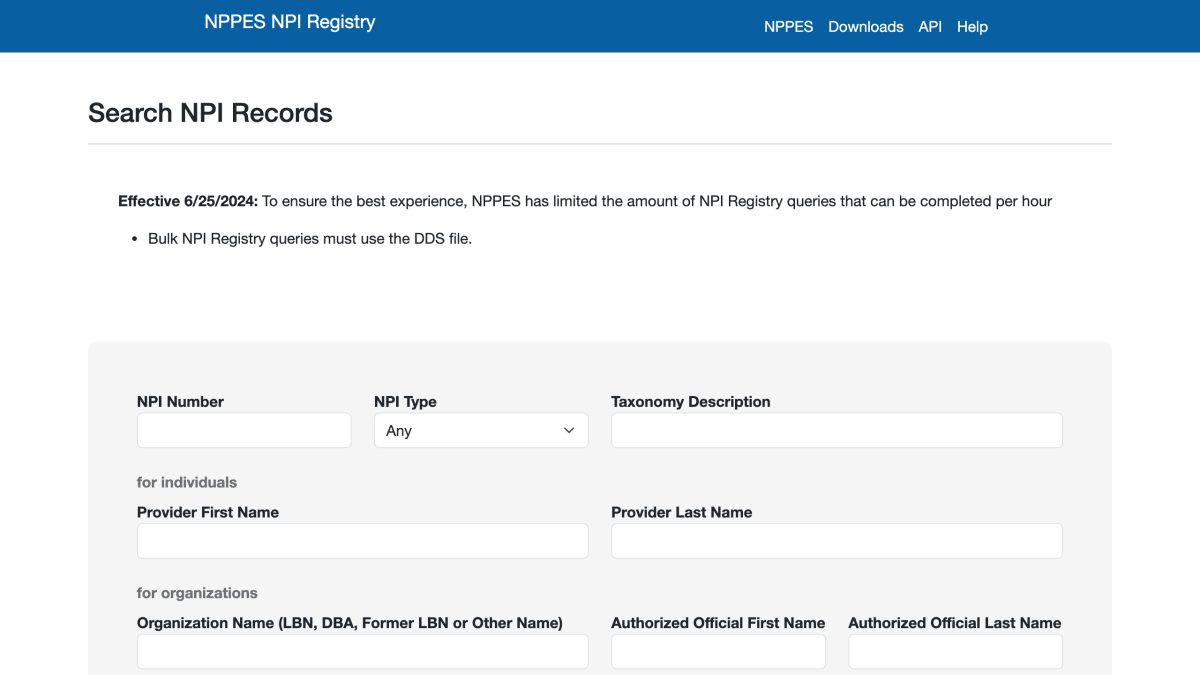Select the 'Bulk NPI Registry queries' bullet text
The width and height of the screenshot is (1200, 675).
pyautogui.click(x=310, y=239)
